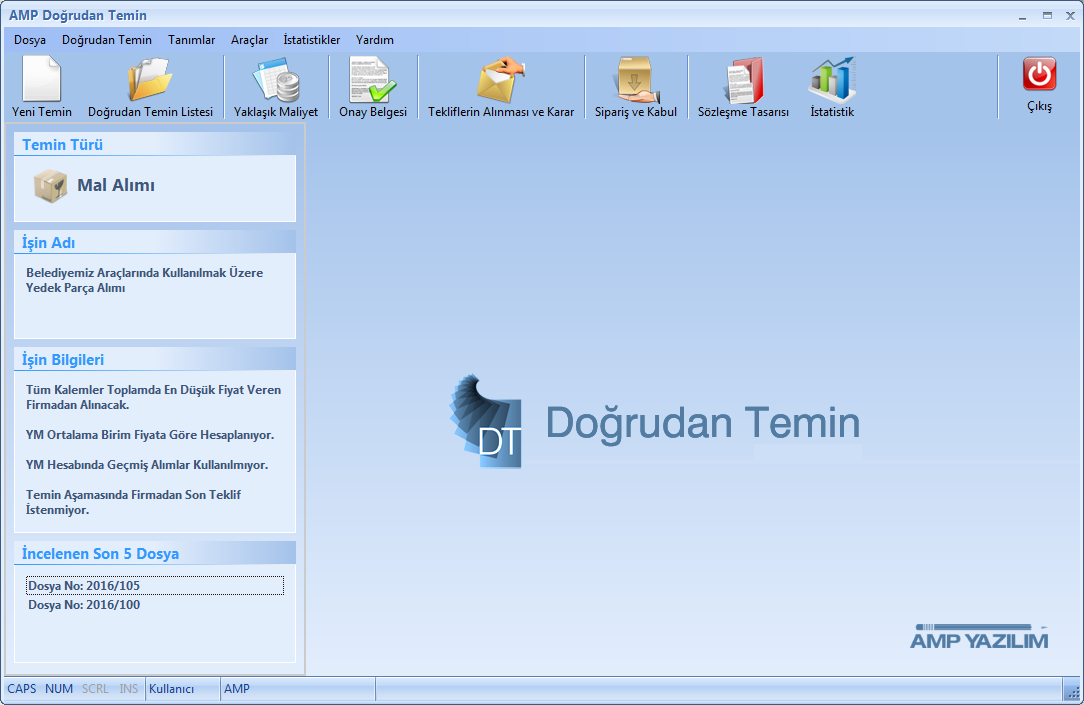Screen dimensions: 1084x705
Task: Open the Sözleşme Tasarısı toolbar icon
Action: coord(743,80)
